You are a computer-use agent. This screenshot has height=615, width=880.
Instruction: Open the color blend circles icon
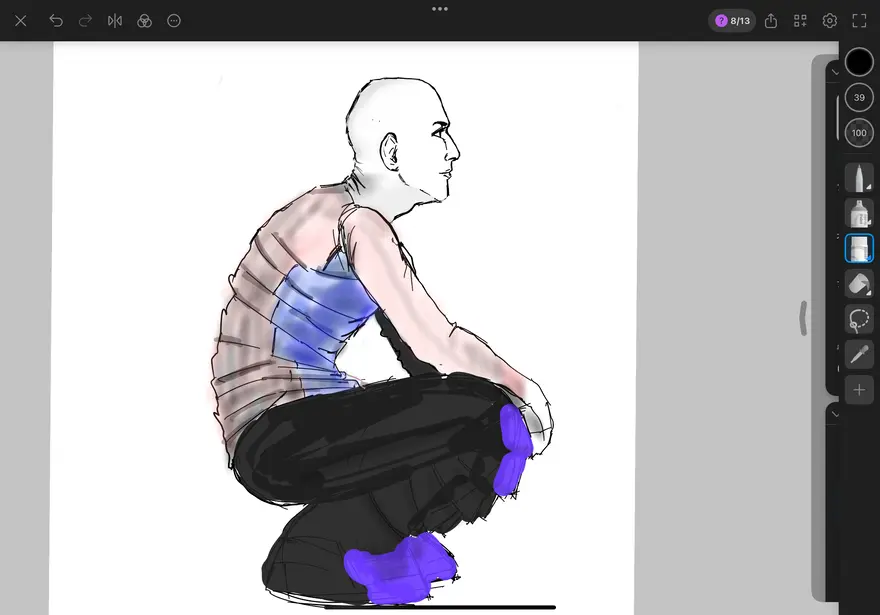(x=144, y=21)
